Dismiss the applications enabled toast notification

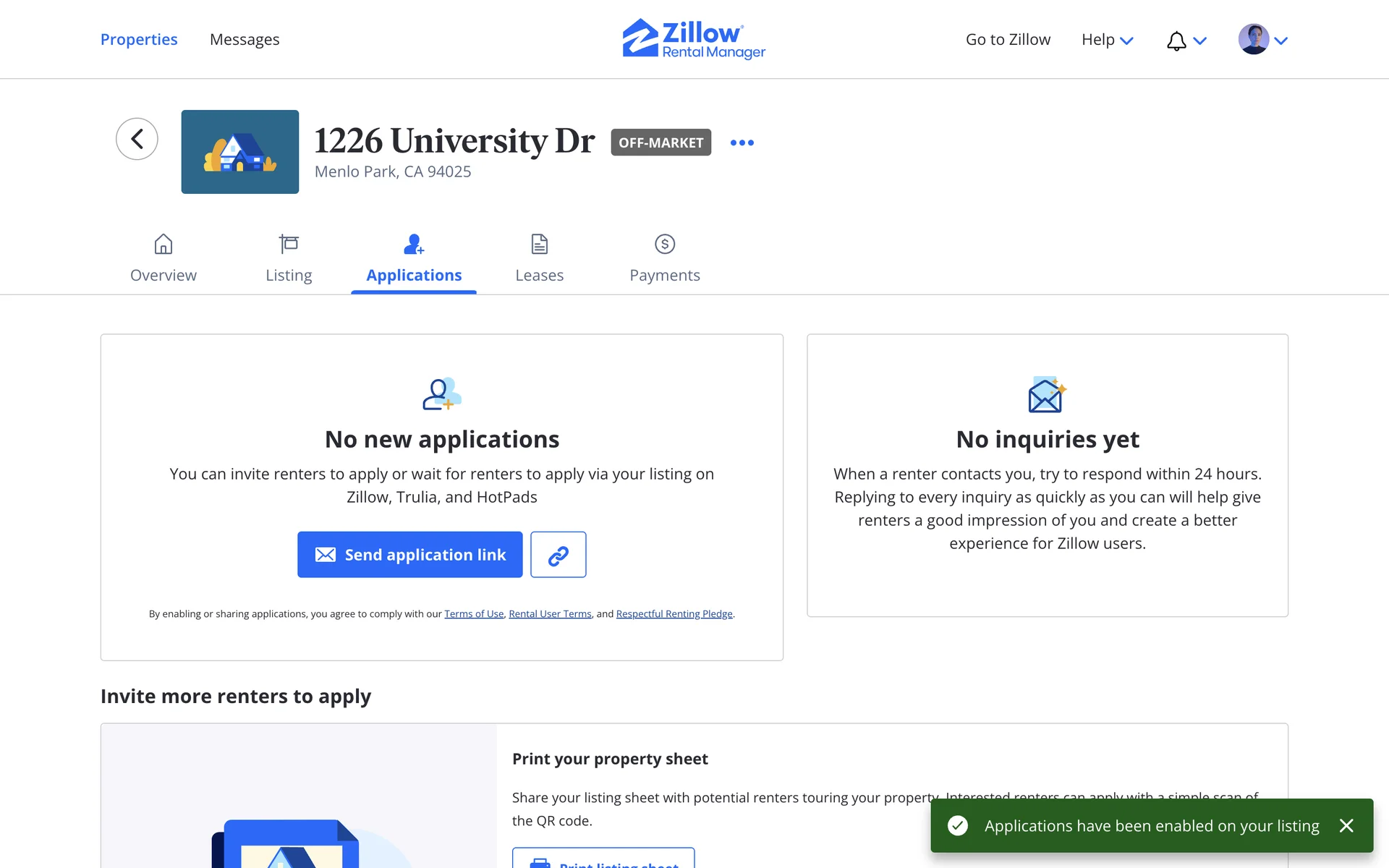(1346, 825)
